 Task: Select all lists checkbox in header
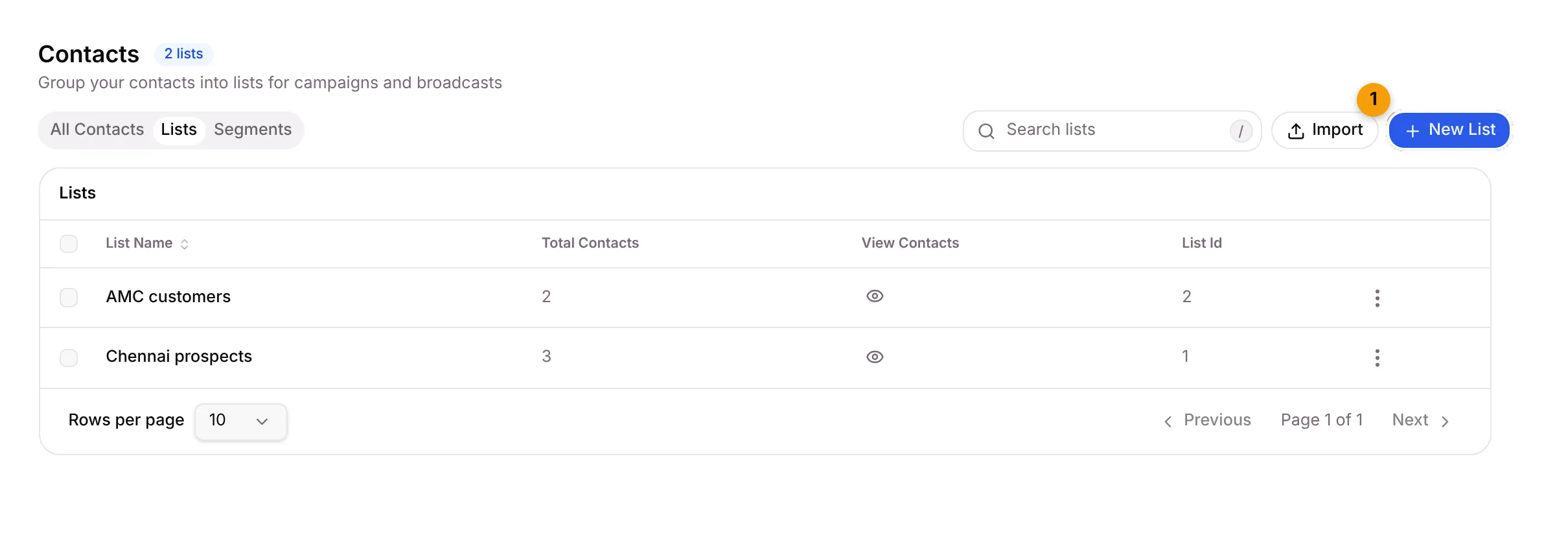click(x=69, y=244)
